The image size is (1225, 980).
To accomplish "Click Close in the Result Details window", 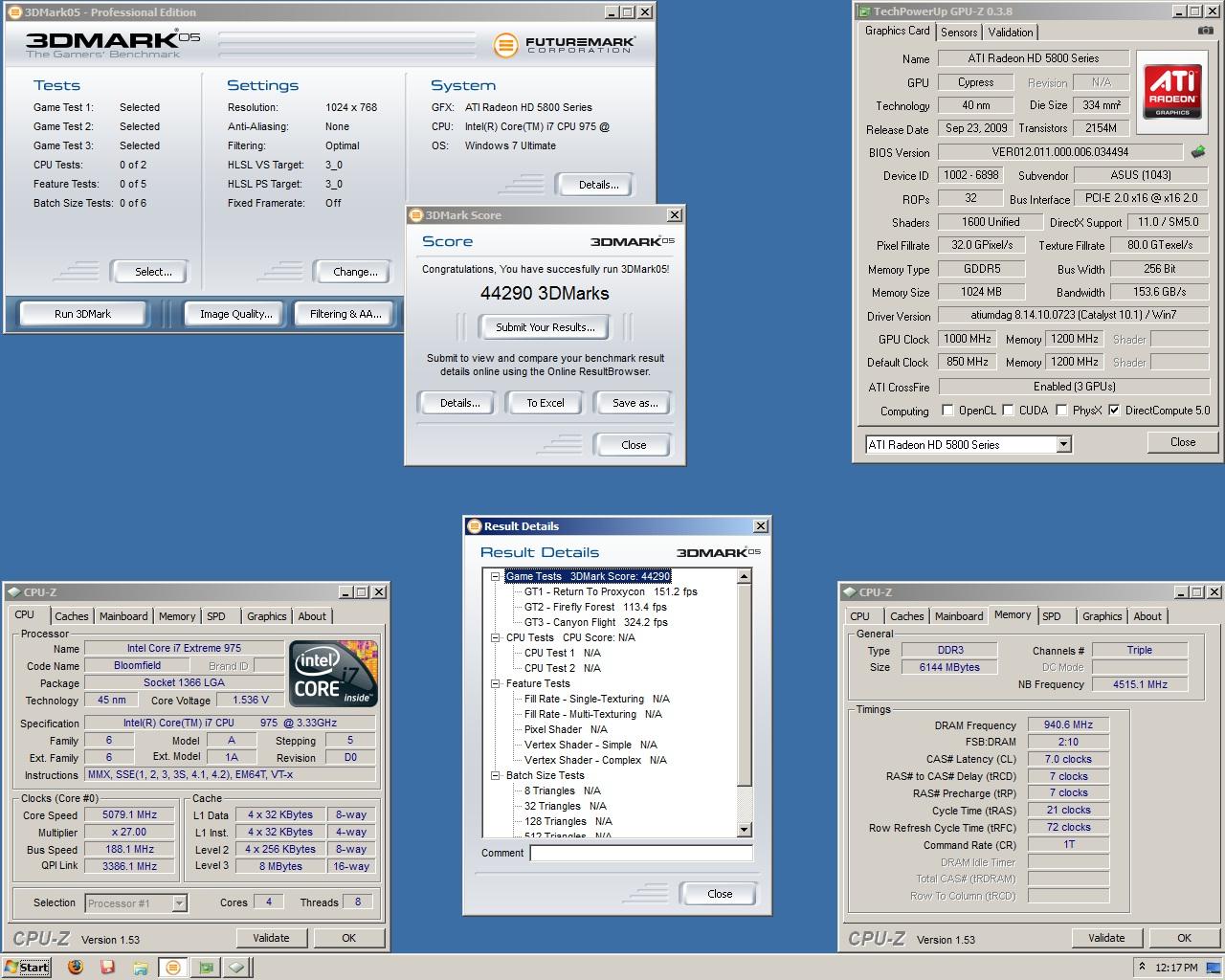I will [720, 894].
